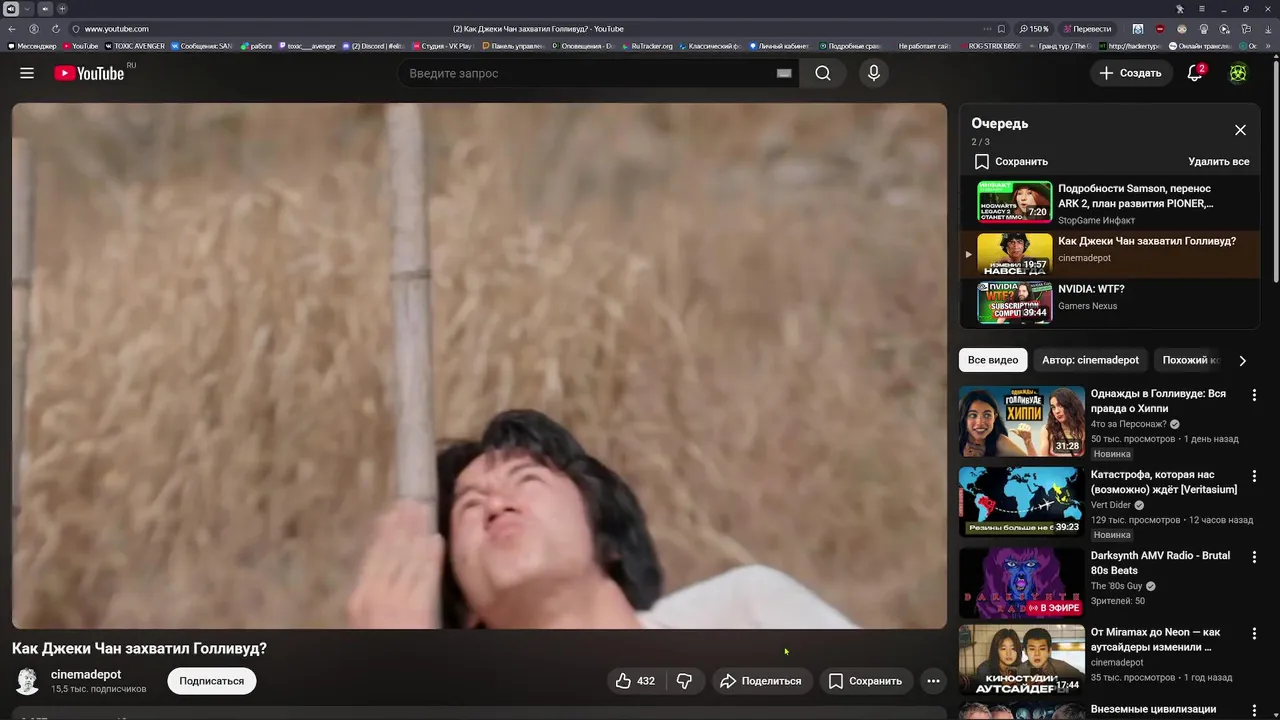Clear queue with Удалить все
This screenshot has height=720, width=1280.
1218,161
